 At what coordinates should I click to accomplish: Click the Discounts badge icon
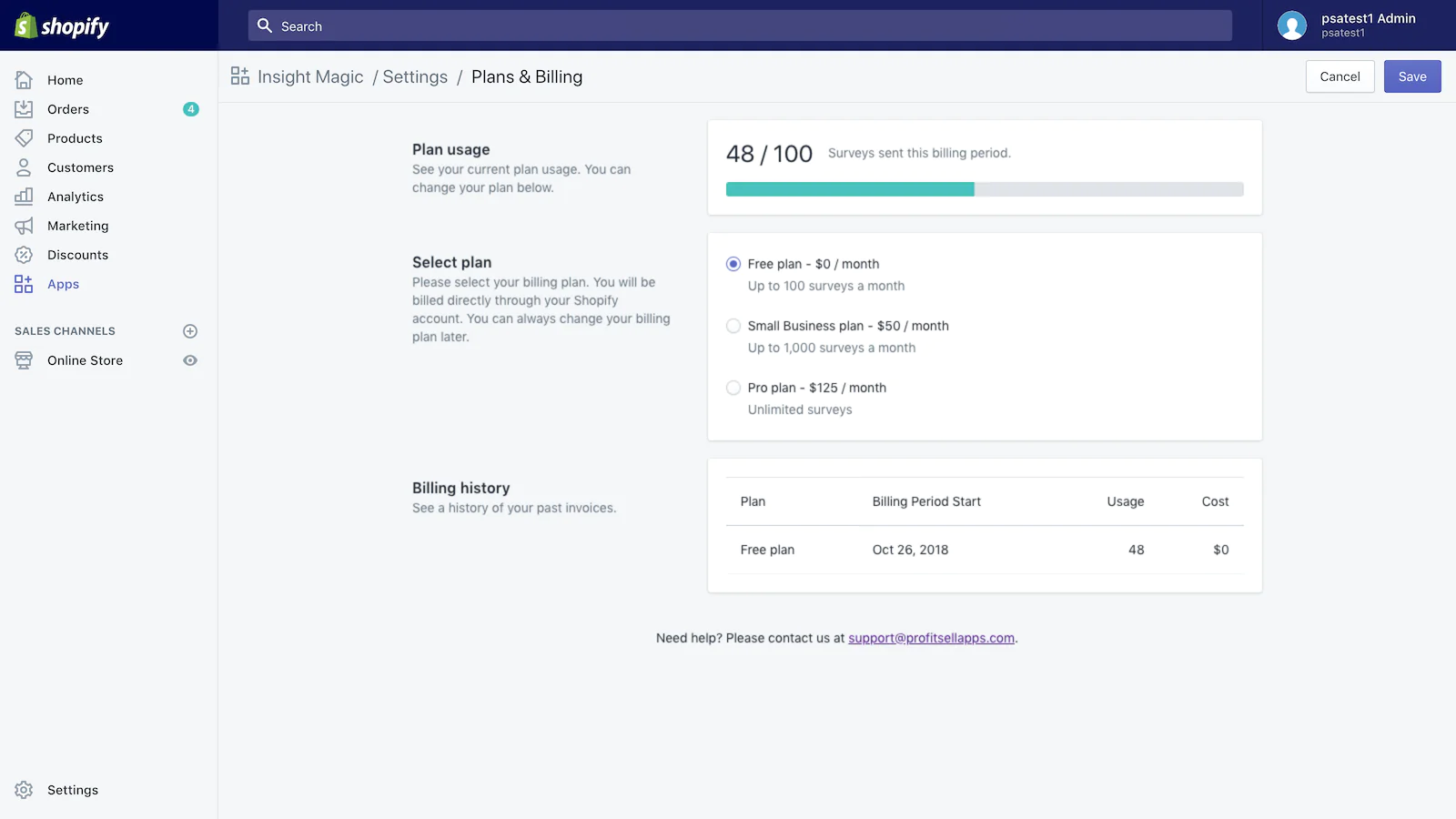24,255
